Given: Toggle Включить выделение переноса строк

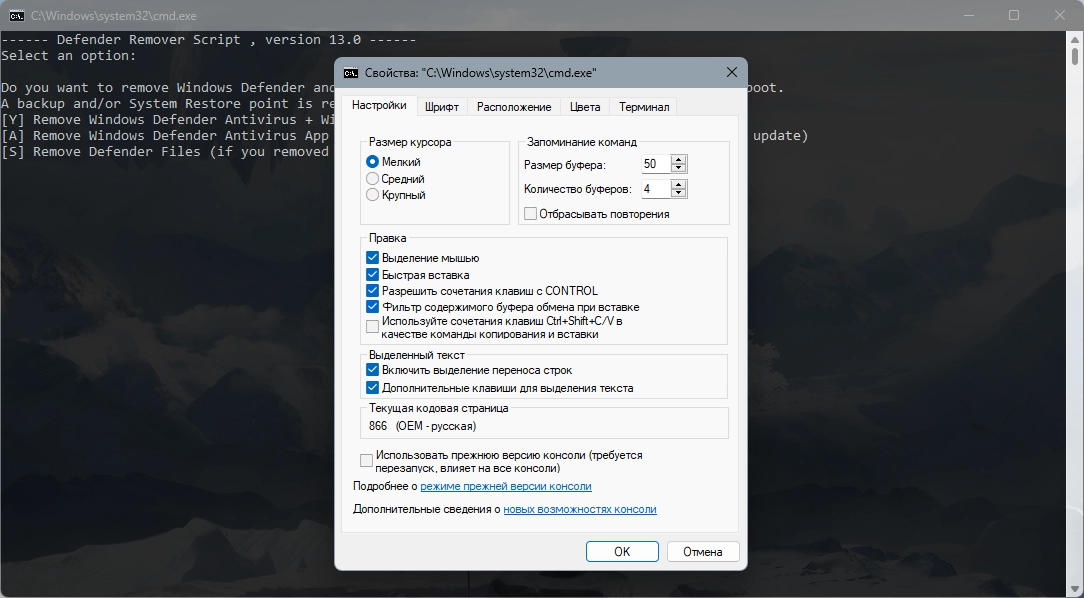Looking at the screenshot, I should point(372,370).
